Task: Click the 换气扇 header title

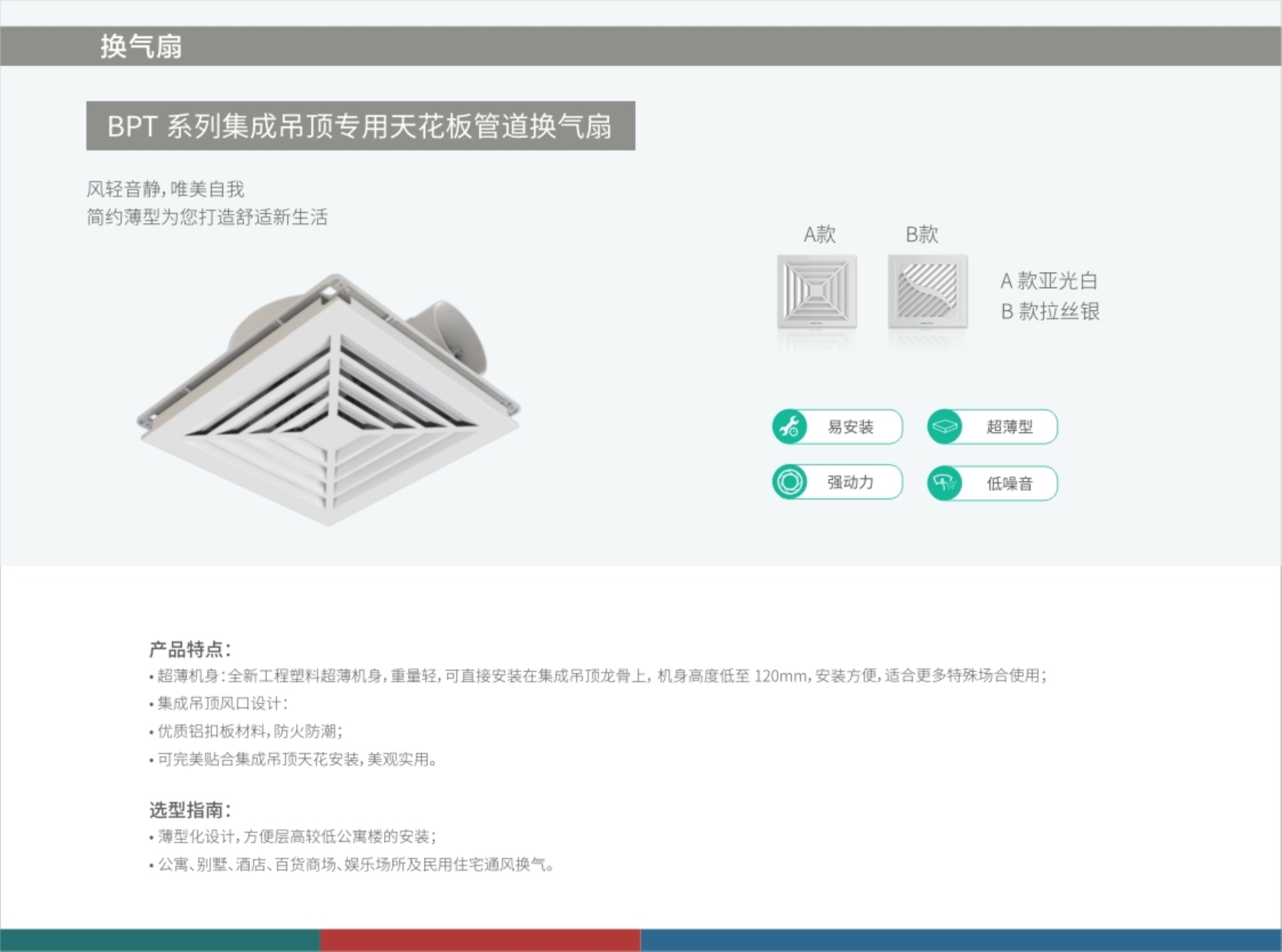Action: coord(141,46)
